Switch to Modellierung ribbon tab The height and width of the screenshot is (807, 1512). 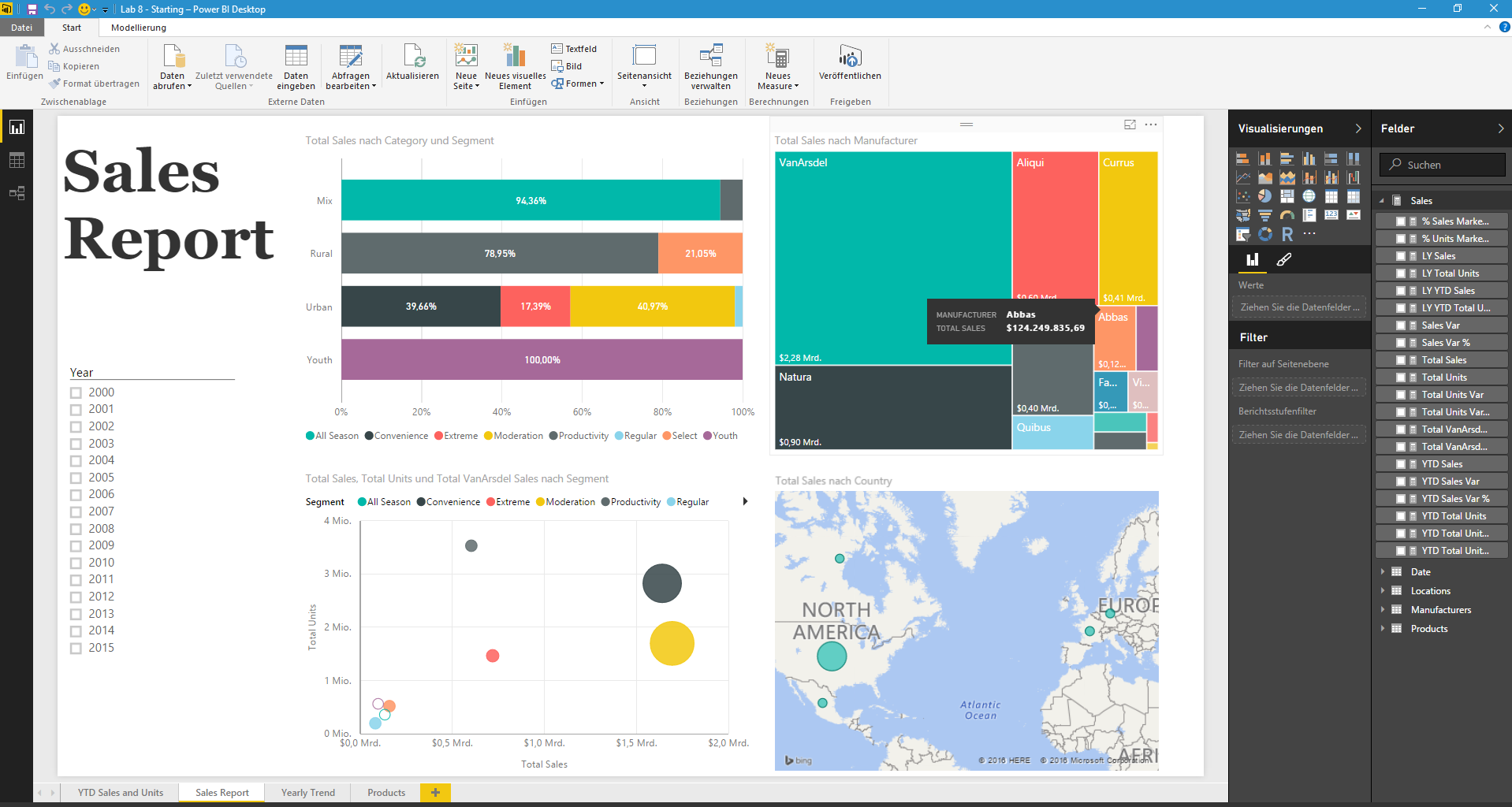(139, 28)
